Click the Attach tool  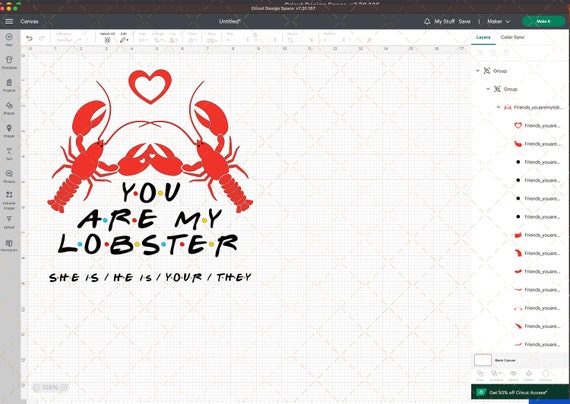point(513,375)
